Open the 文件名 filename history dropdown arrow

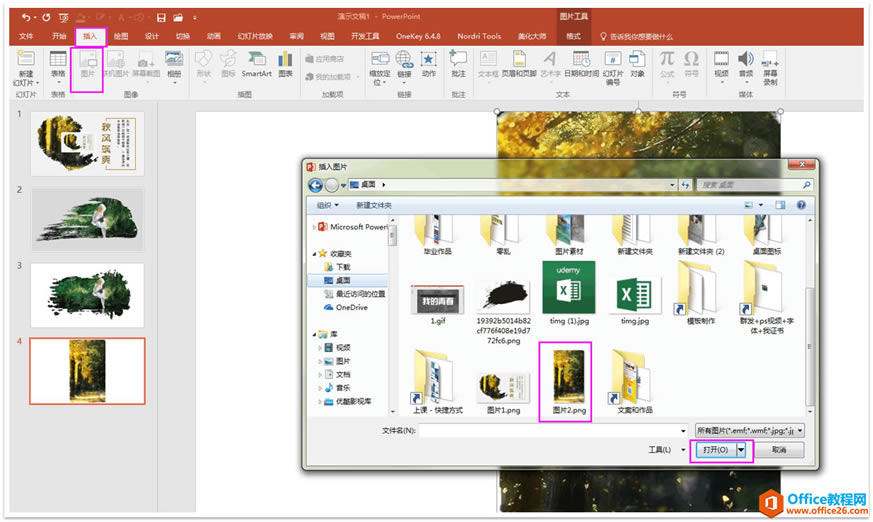point(683,431)
